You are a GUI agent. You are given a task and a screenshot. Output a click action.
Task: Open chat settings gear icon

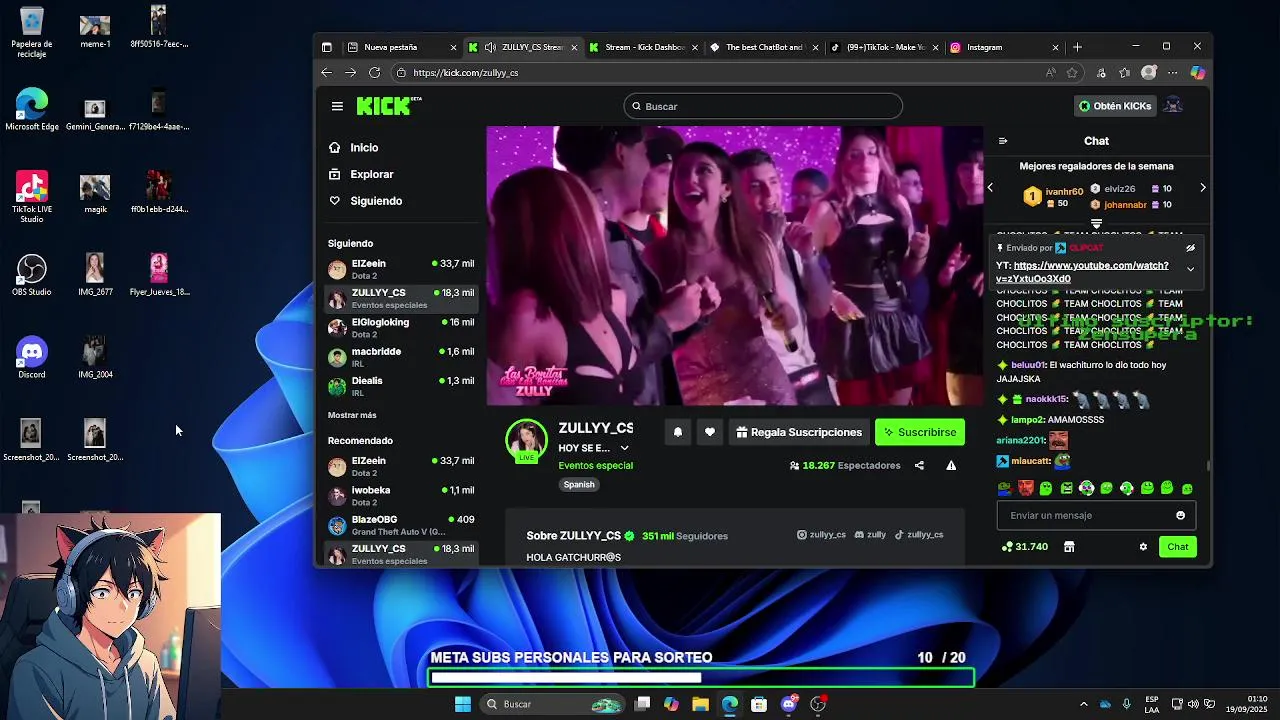click(1143, 547)
